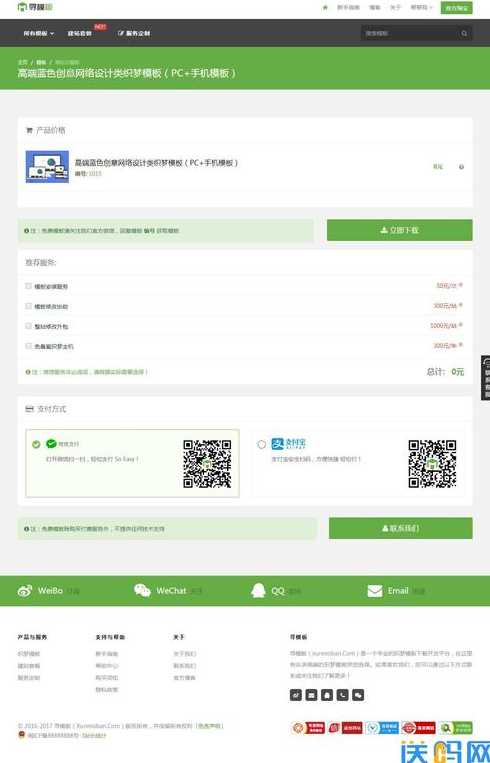Viewport: 490px width, 763px height.
Task: Click the green 立即下载 download button
Action: pyautogui.click(x=399, y=230)
